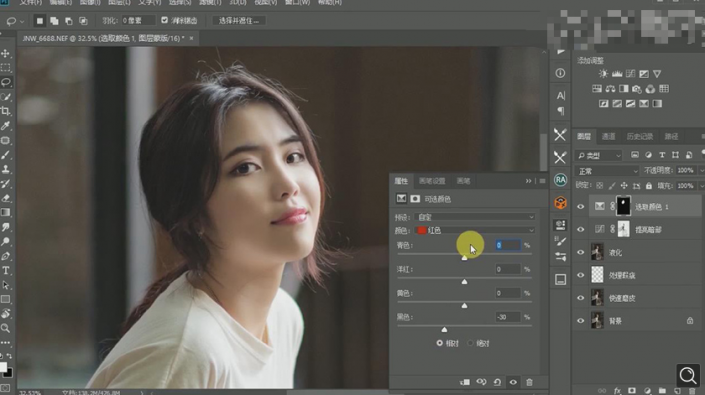Screen dimensions: 705x395
Task: Lock all for layer in Layers panel
Action: click(x=648, y=186)
